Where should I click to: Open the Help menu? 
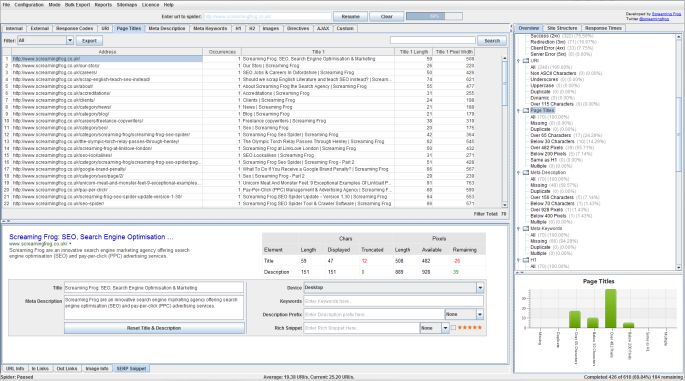169,5
